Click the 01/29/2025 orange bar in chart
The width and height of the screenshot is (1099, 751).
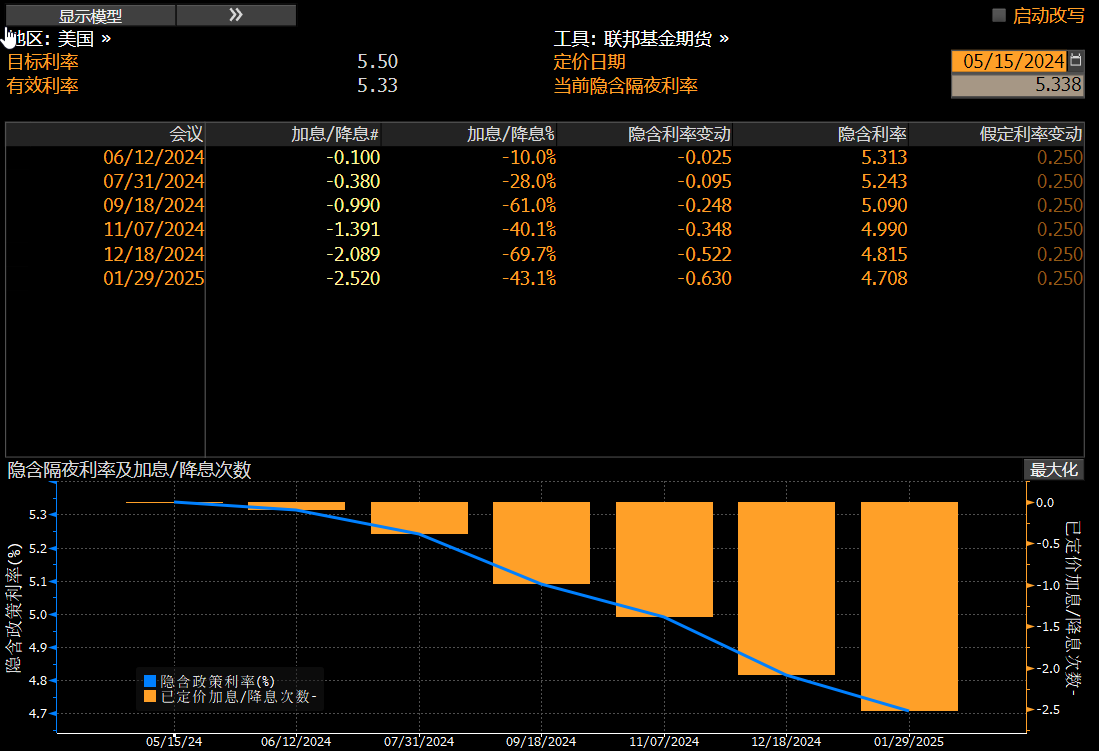(x=909, y=606)
